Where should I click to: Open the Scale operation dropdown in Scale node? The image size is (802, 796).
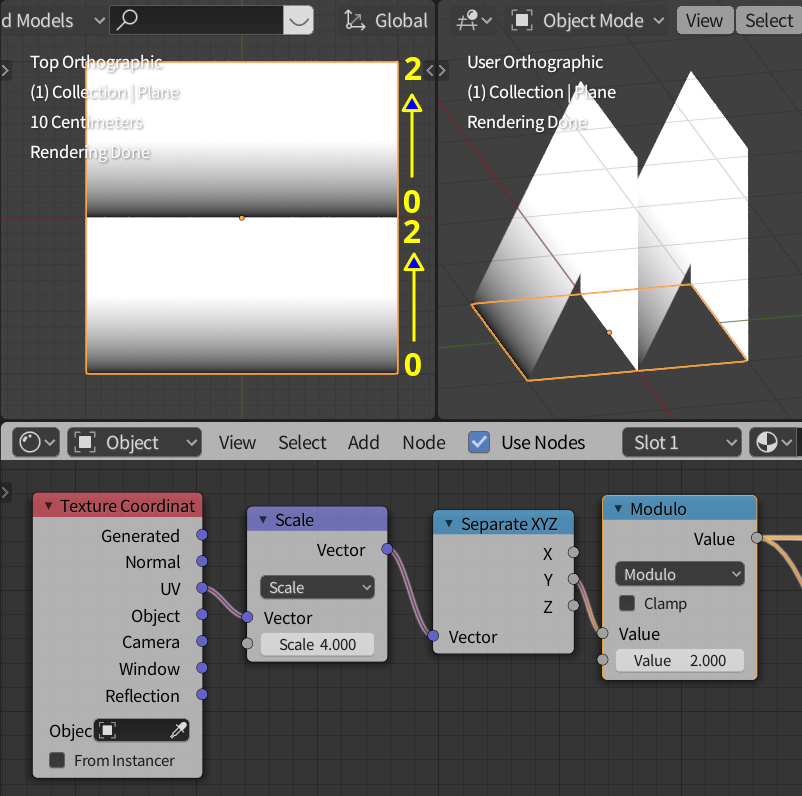tap(317, 587)
